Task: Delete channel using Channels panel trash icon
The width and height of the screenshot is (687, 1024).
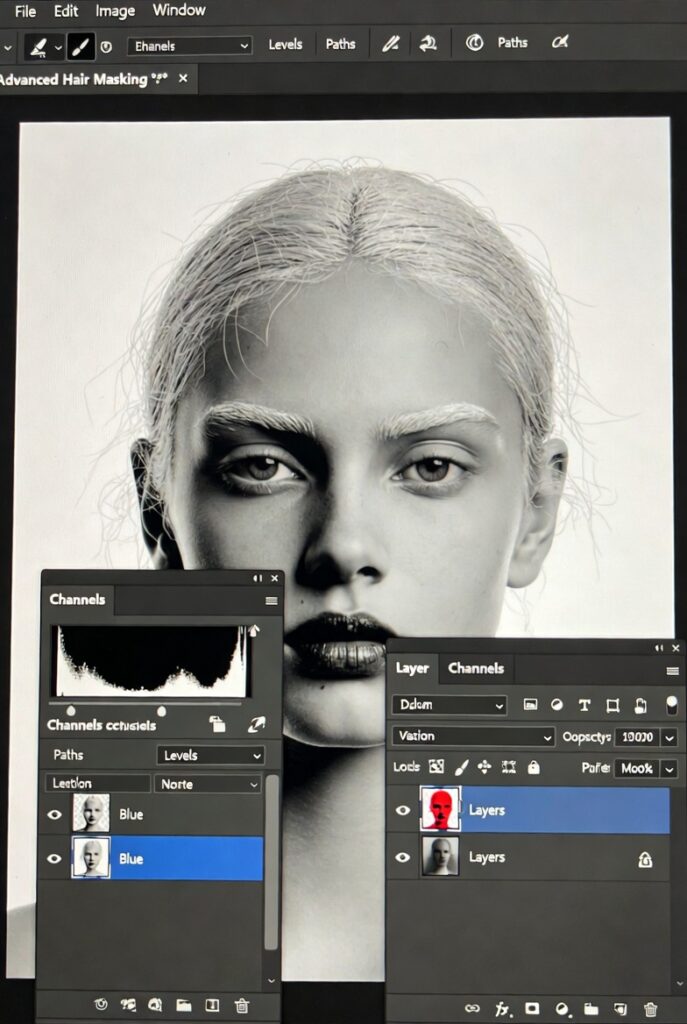Action: click(242, 1006)
